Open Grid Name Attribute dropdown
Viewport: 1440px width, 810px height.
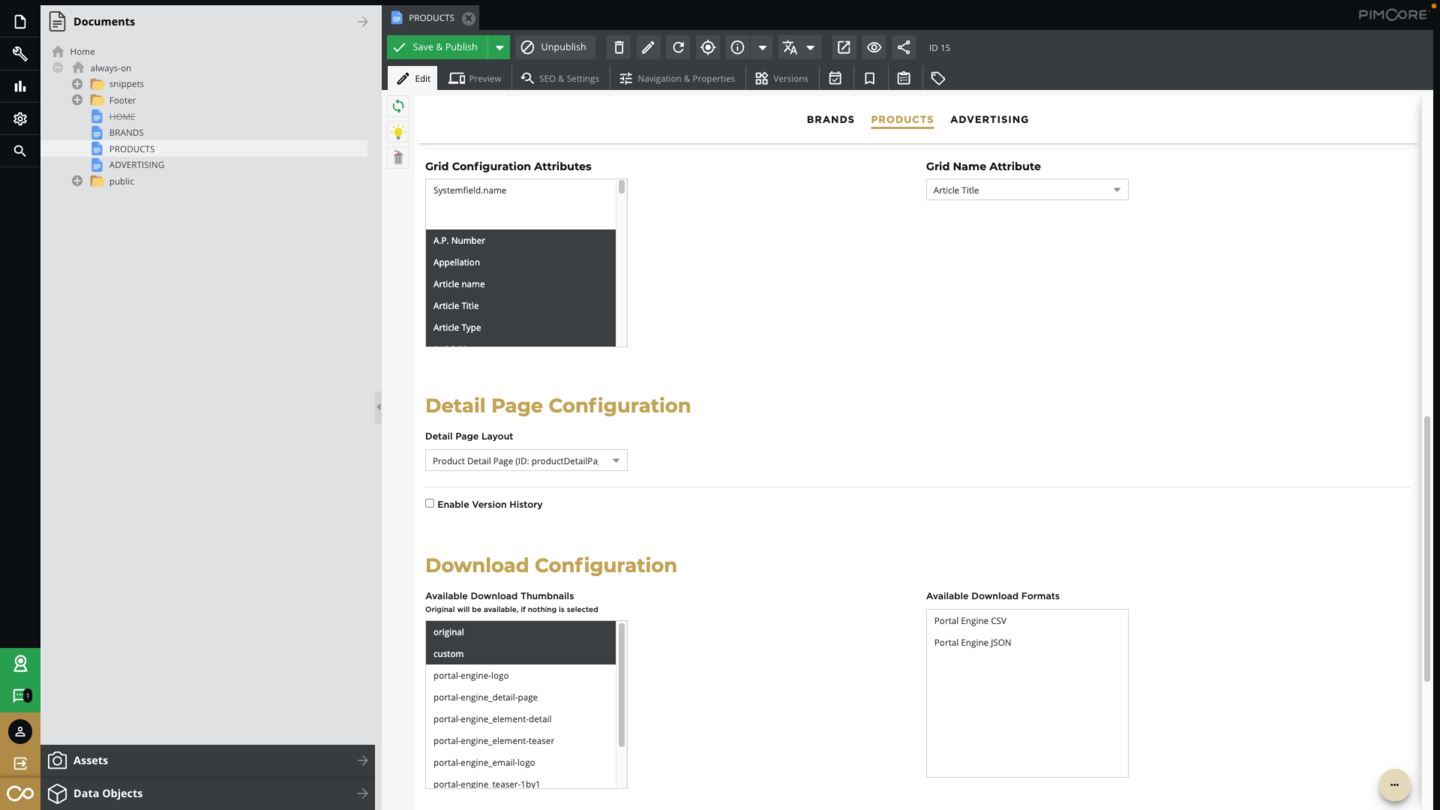(1116, 190)
